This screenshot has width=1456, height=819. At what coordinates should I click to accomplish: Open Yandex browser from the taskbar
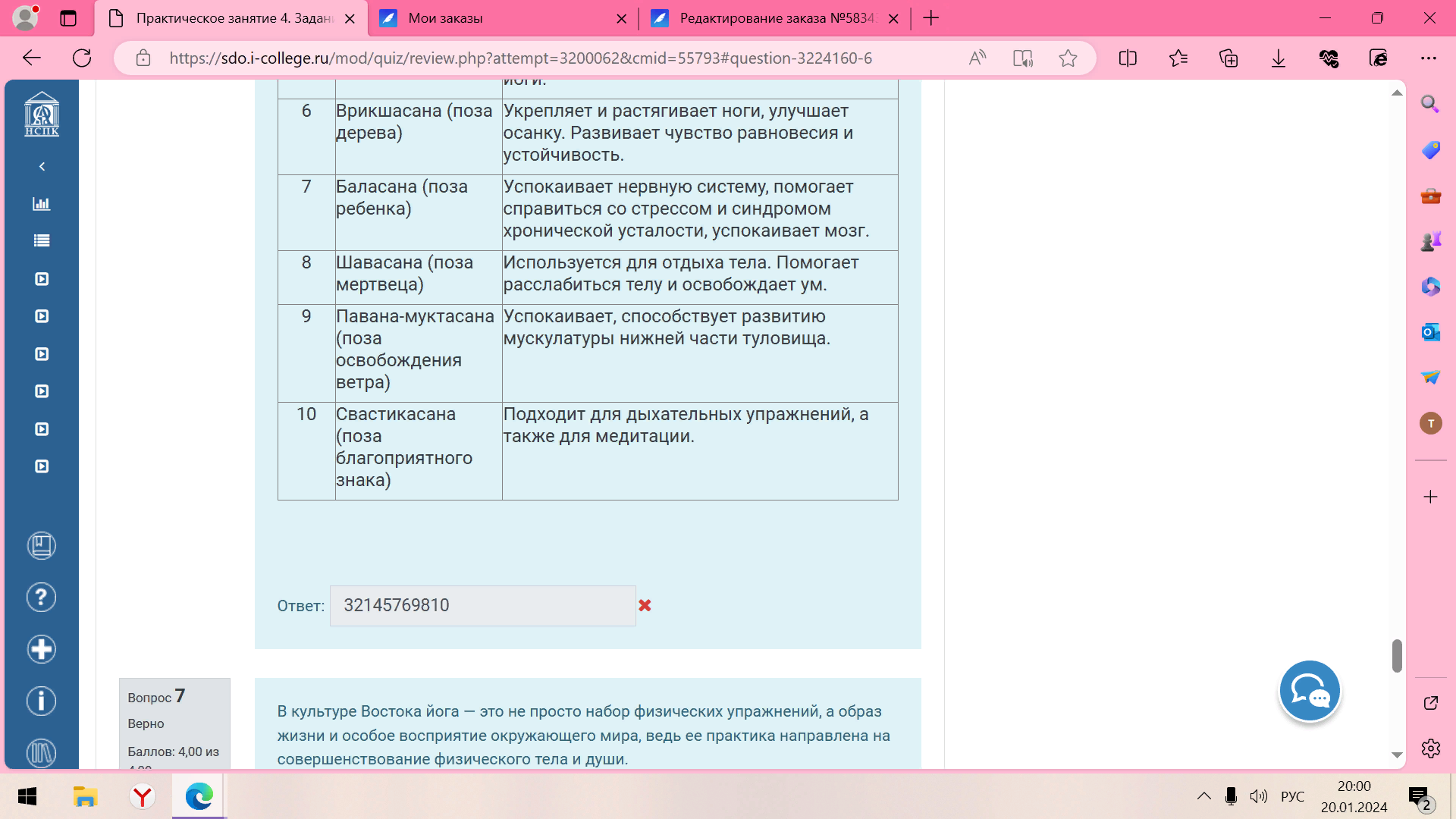(x=142, y=796)
